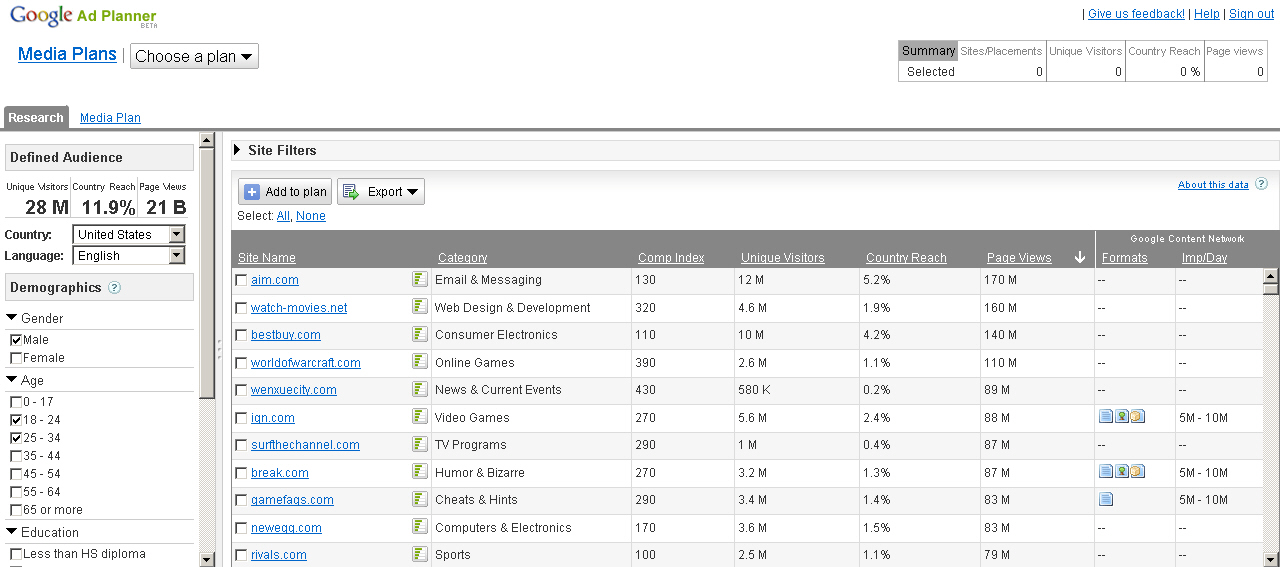Click sidebar scrollbar down arrow
This screenshot has width=1280, height=567.
[207, 559]
